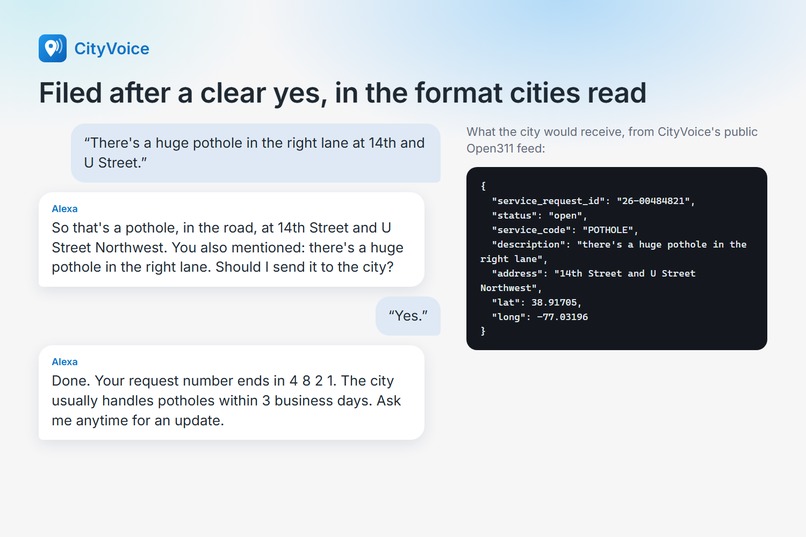Click the "lat": 38.91705 line
The image size is (806, 537).
coord(536,302)
